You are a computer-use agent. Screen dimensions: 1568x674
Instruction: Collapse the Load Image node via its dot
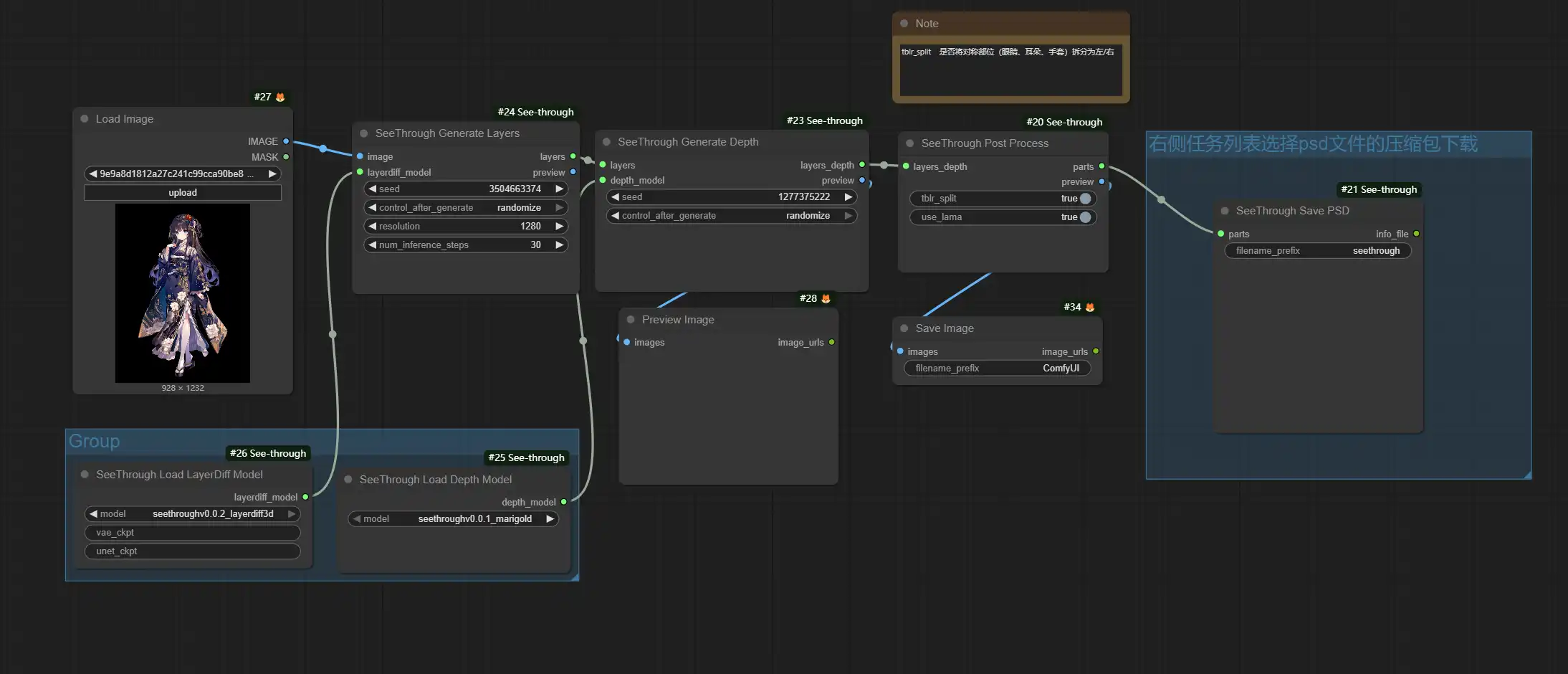(x=85, y=119)
